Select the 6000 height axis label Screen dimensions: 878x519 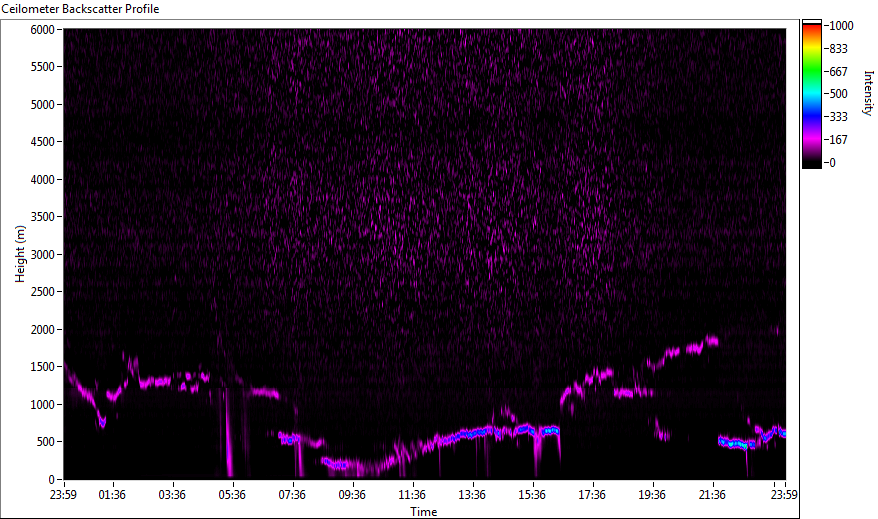point(43,30)
